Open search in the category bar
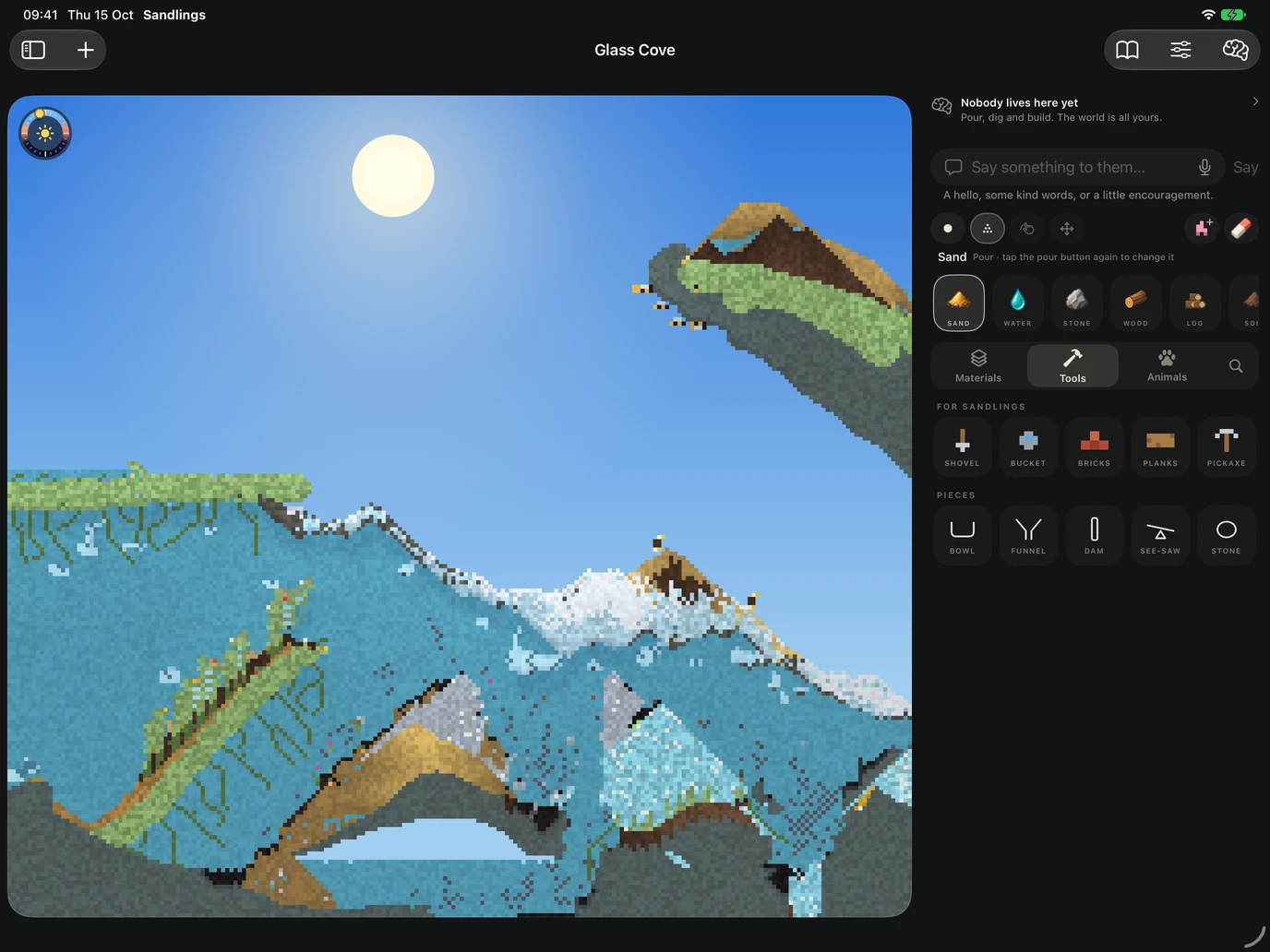Image resolution: width=1270 pixels, height=952 pixels. coord(1236,366)
